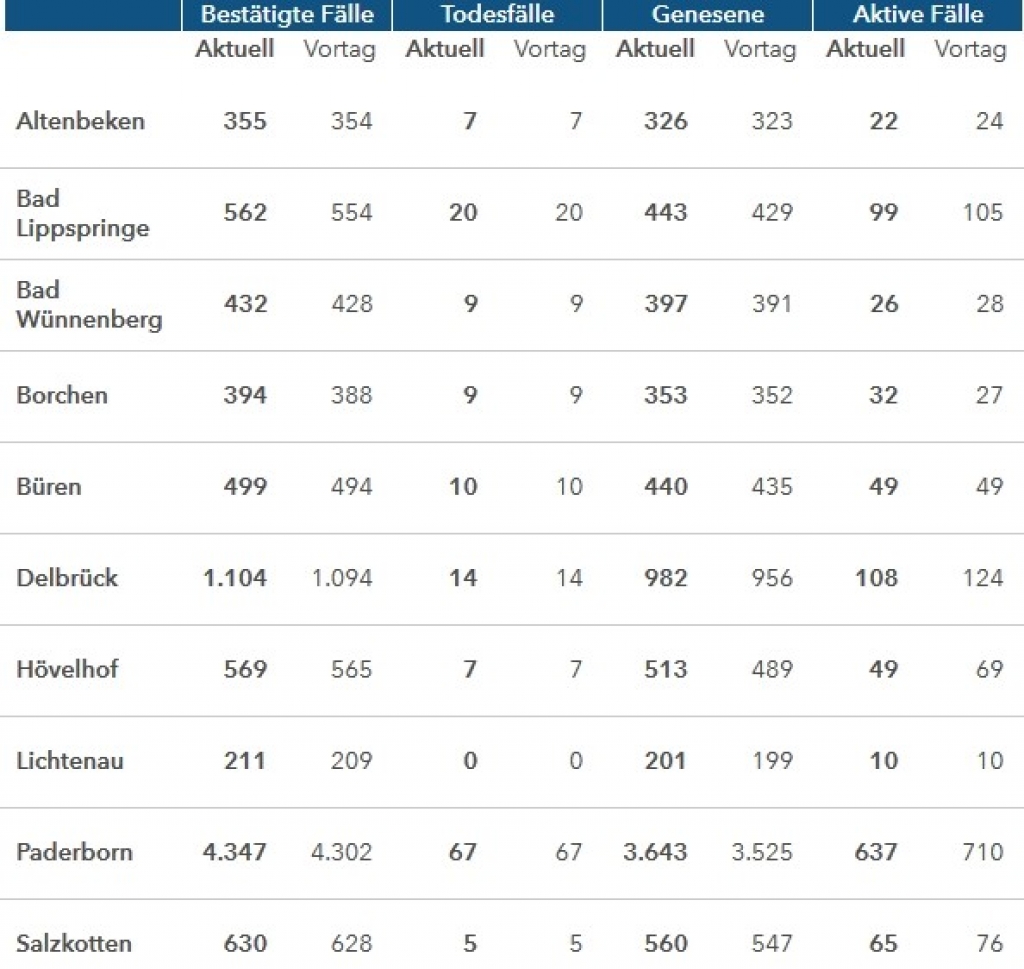
Task: Click the Büren row label
Action: click(x=49, y=487)
